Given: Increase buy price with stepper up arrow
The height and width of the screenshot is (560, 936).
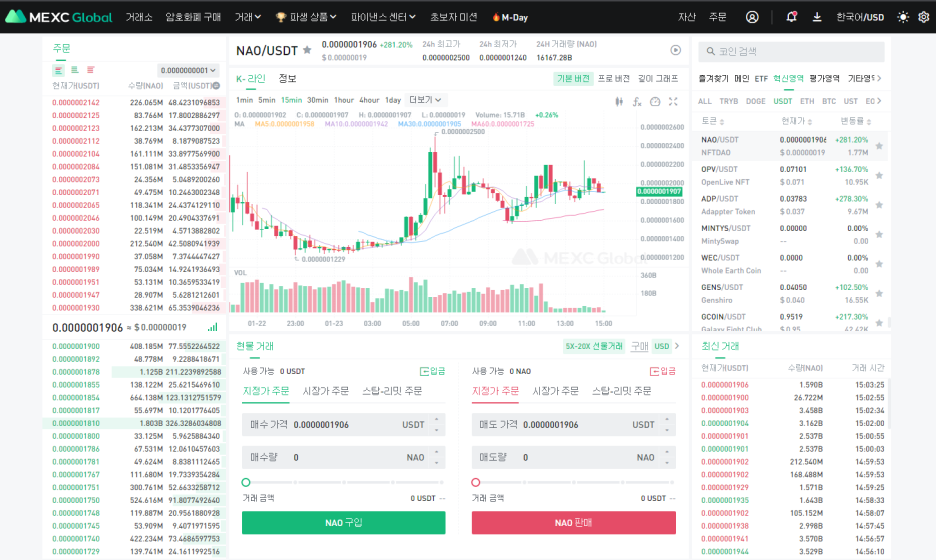Looking at the screenshot, I should [x=436, y=419].
